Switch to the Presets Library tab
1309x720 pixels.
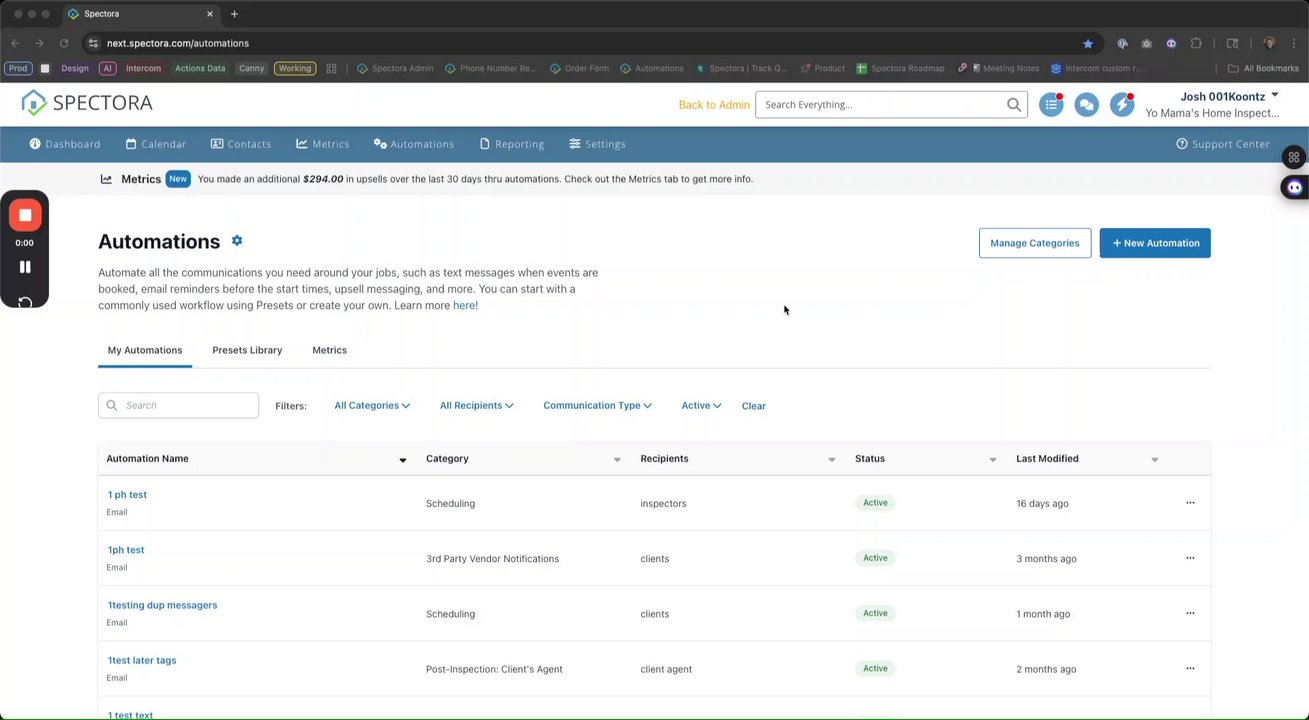[247, 350]
